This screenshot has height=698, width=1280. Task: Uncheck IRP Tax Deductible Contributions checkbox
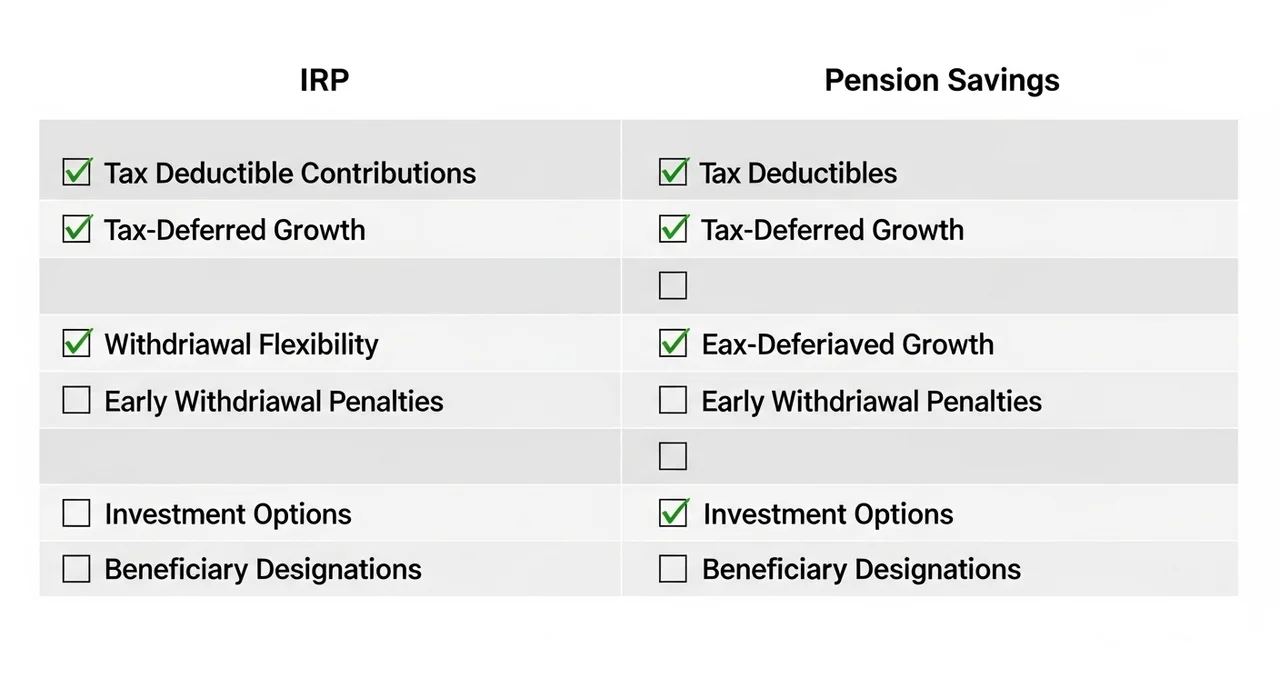77,172
